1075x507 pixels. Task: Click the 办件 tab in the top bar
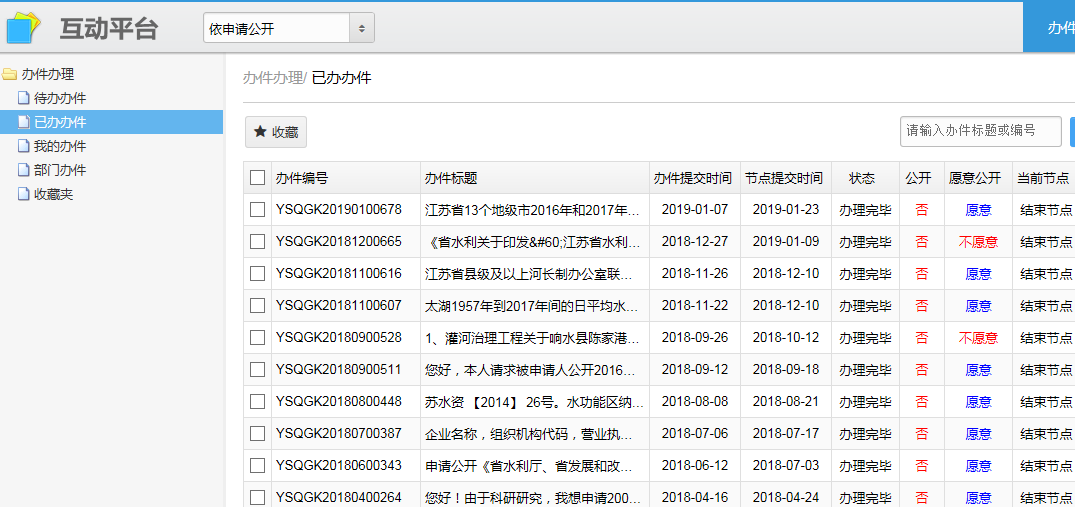pyautogui.click(x=1049, y=27)
